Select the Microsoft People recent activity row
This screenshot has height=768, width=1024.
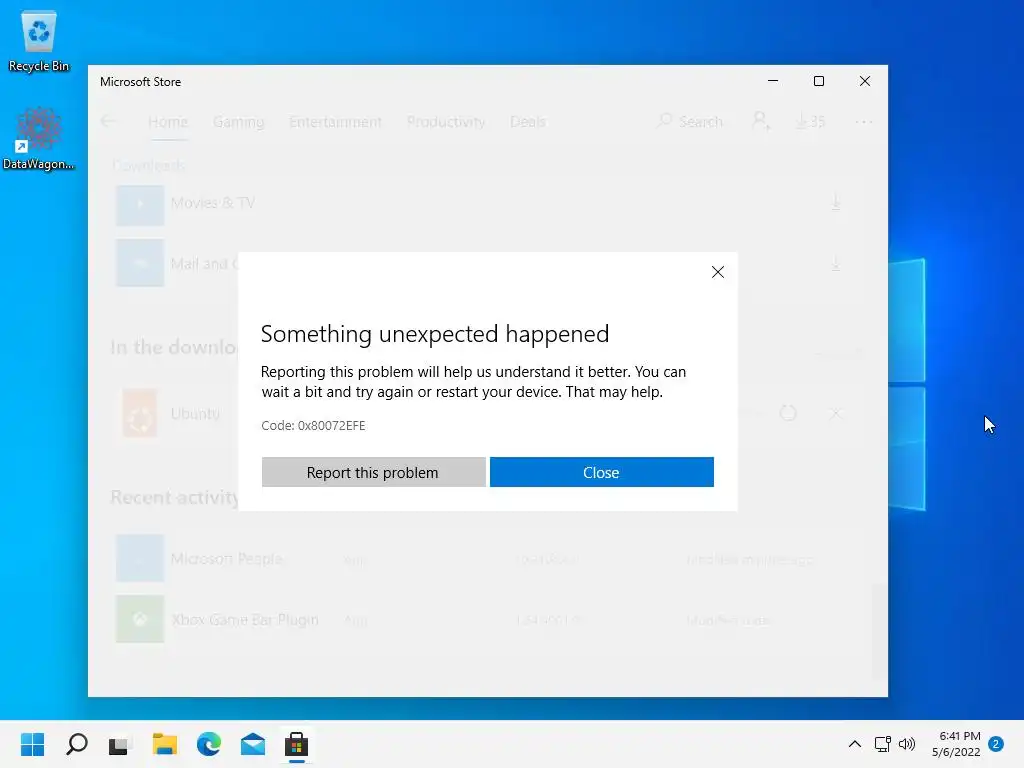click(x=487, y=559)
